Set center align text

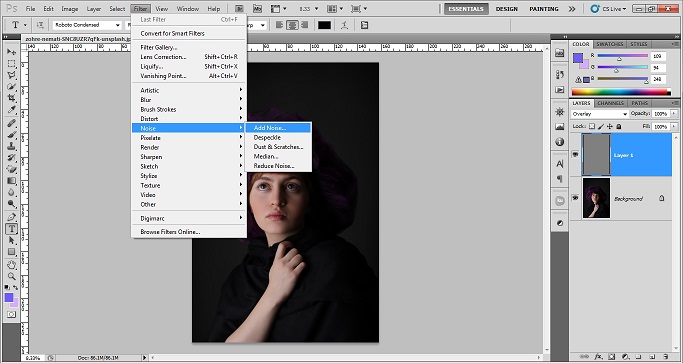click(292, 25)
